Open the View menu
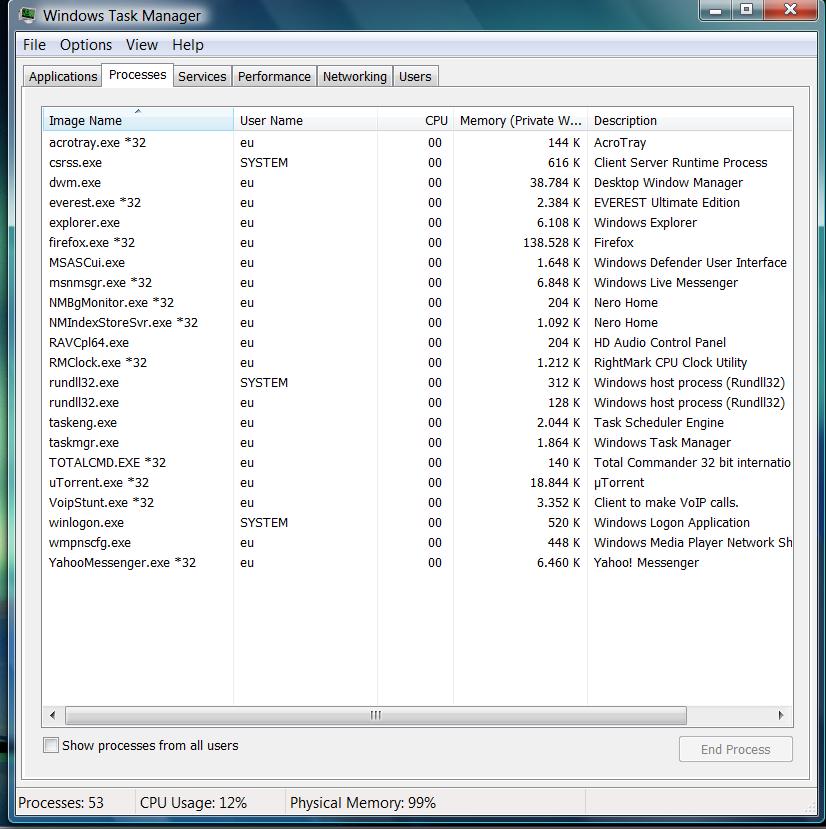This screenshot has width=826, height=829. [x=142, y=45]
